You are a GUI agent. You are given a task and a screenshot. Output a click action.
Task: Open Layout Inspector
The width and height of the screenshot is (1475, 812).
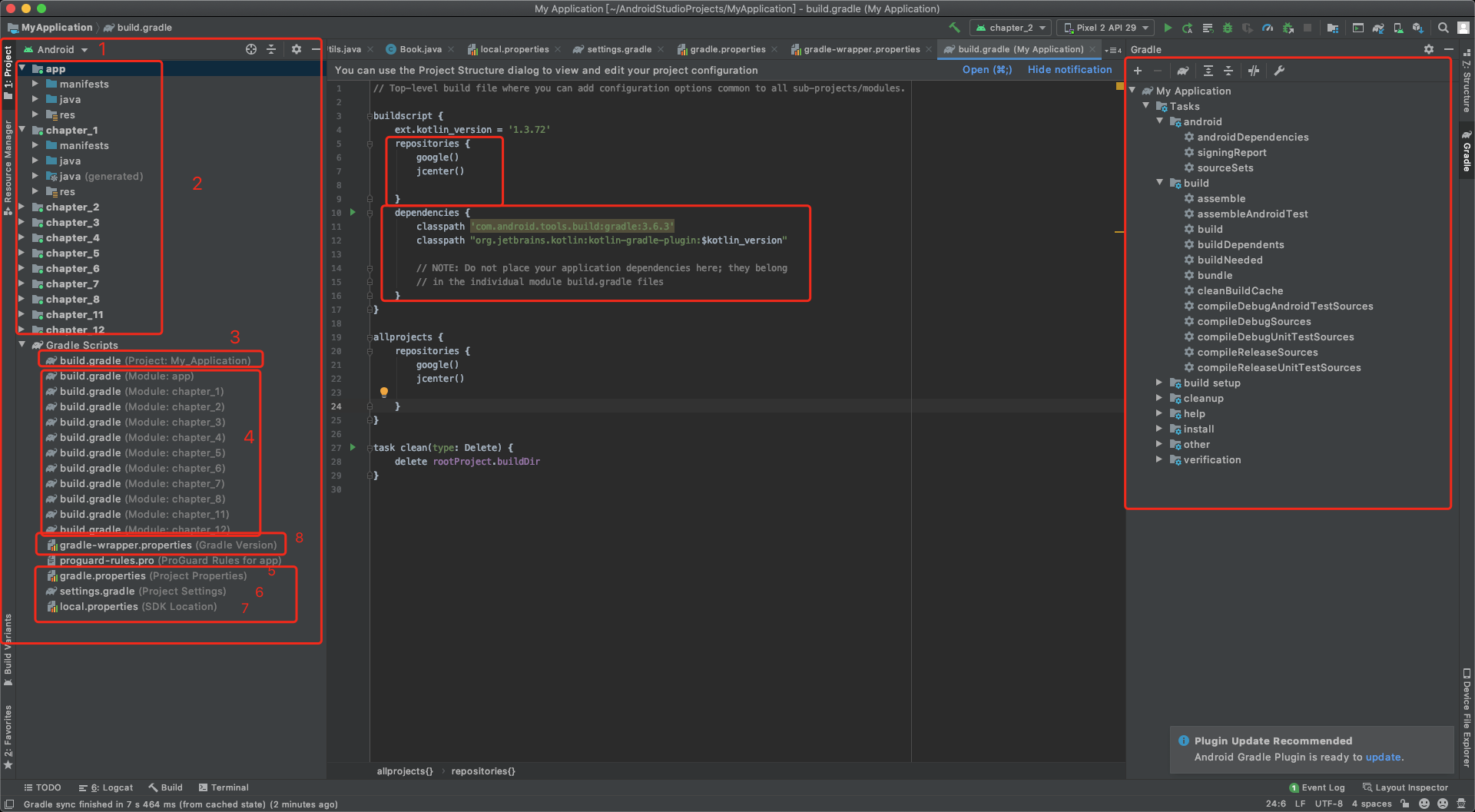point(1405,787)
